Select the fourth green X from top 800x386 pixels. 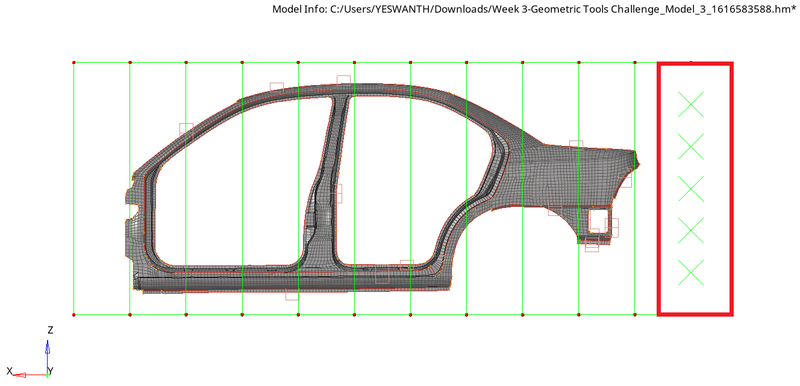tap(691, 230)
